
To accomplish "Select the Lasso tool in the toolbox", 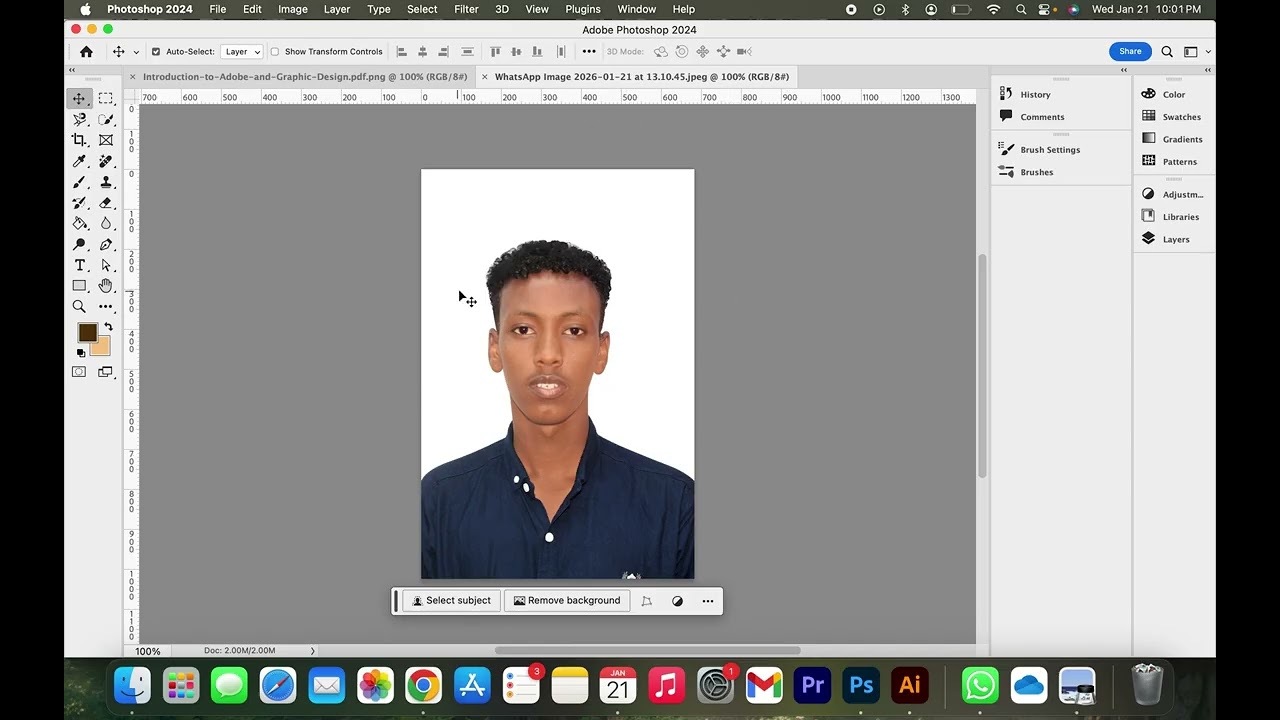I will [79, 119].
